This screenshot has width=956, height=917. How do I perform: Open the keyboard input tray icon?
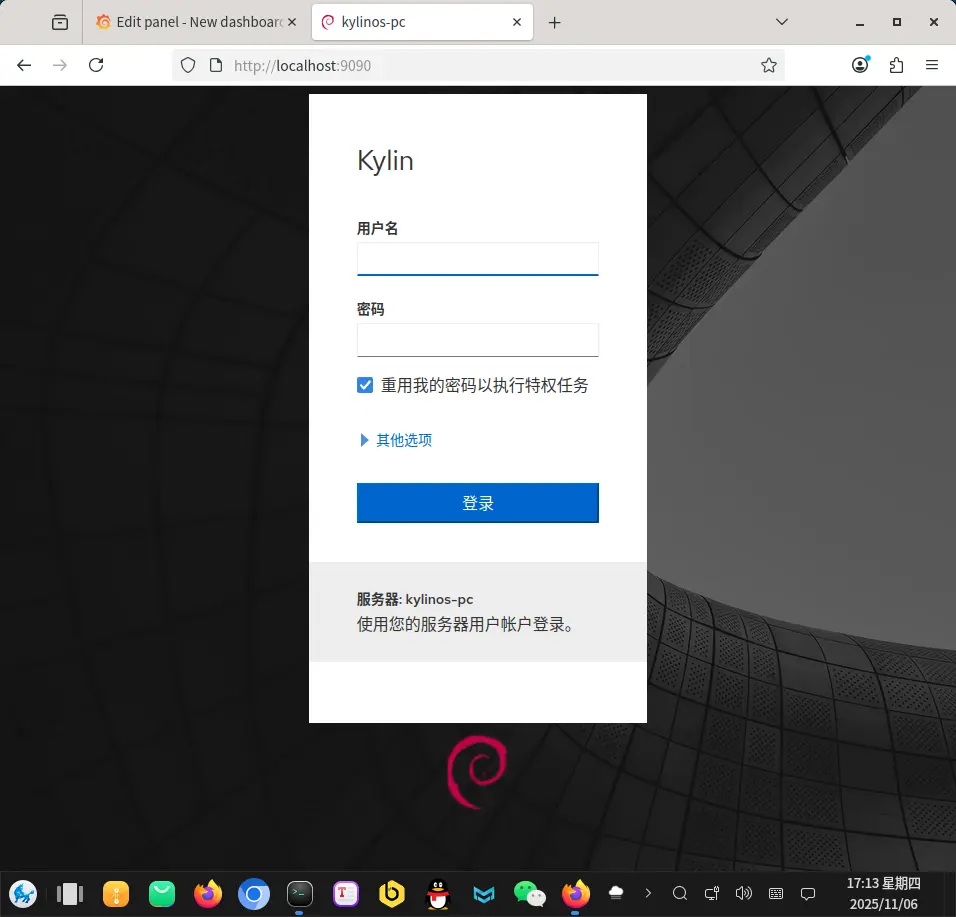(x=776, y=894)
